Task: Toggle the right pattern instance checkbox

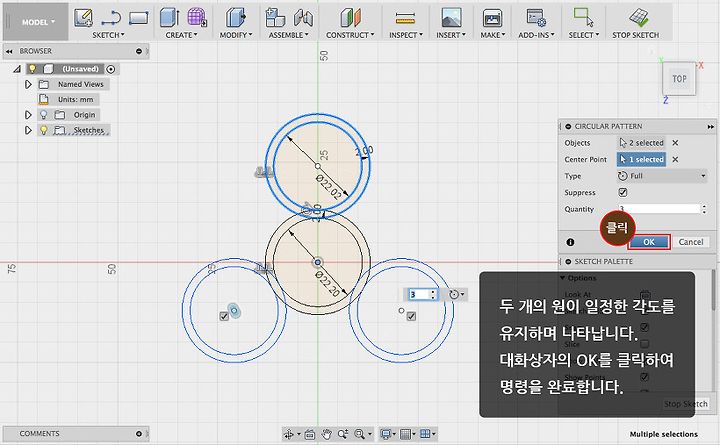Action: point(411,316)
